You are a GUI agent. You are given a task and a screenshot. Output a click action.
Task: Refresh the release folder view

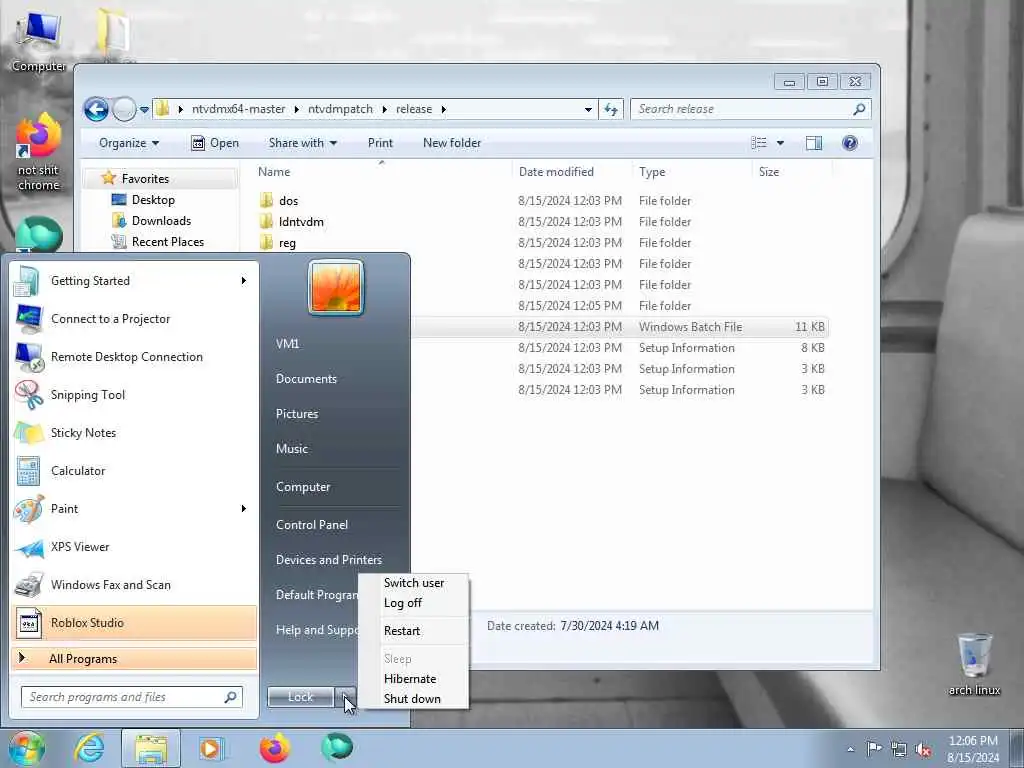tap(611, 109)
